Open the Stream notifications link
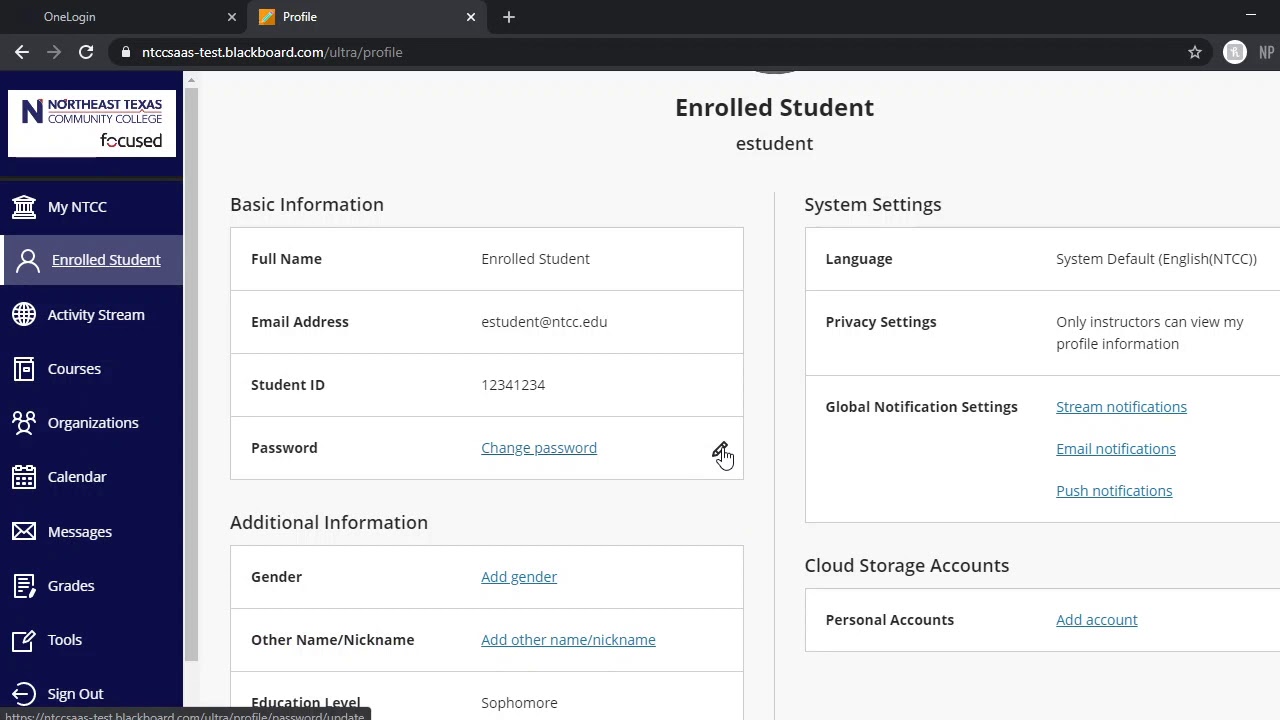Viewport: 1280px width, 720px height. (1121, 407)
